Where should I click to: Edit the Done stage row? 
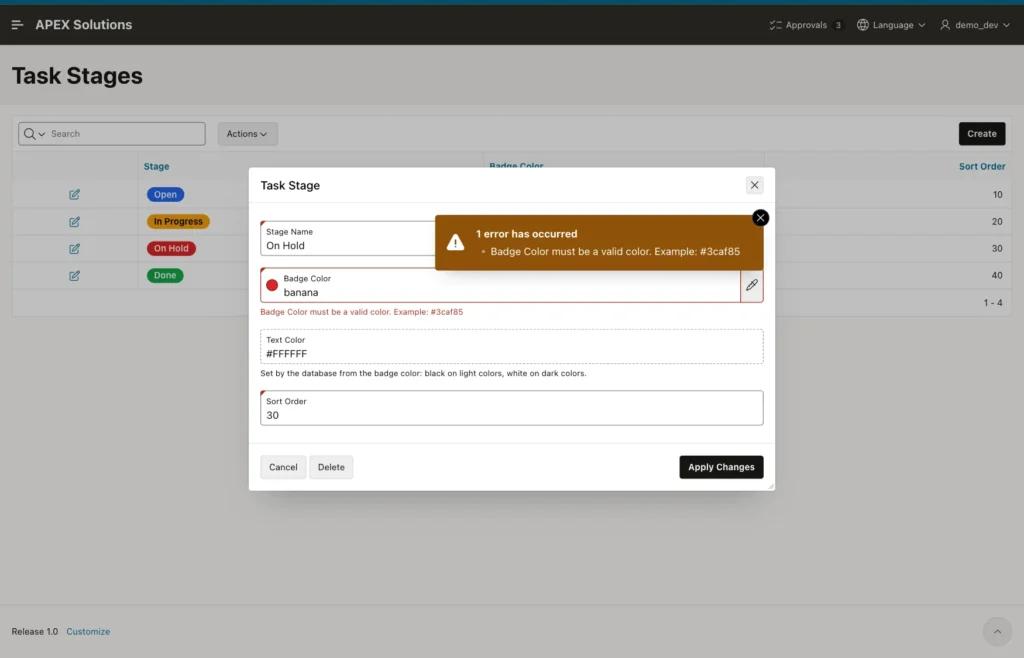(74, 275)
